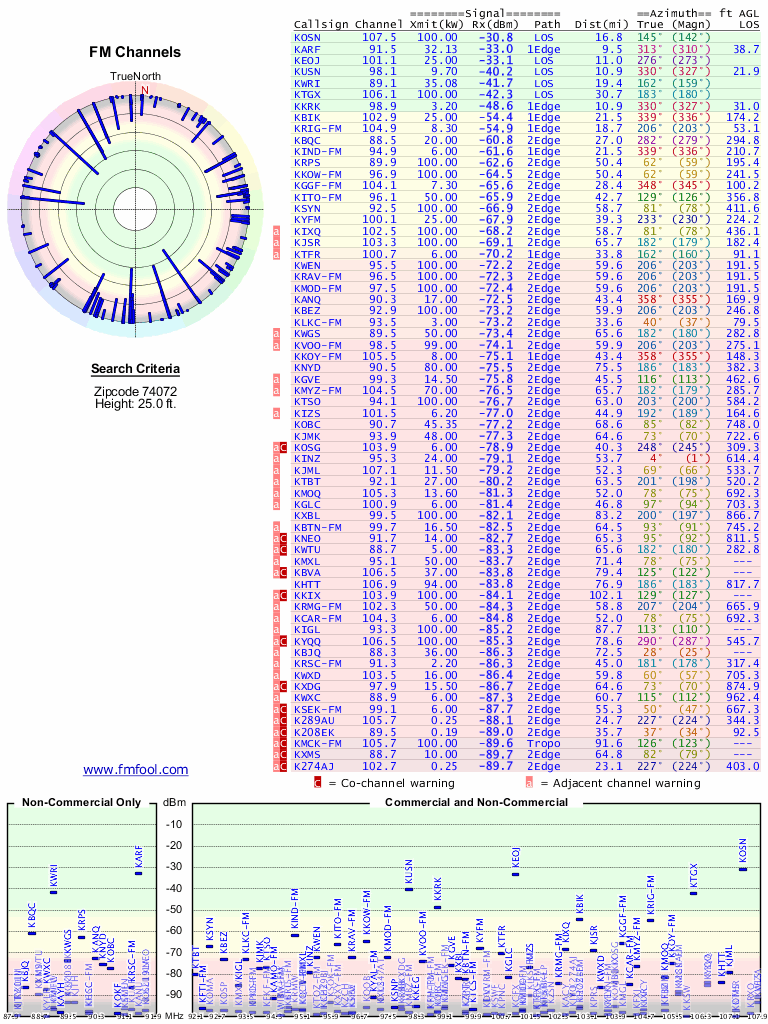
Task: Click the dBm axis label
Action: [174, 802]
